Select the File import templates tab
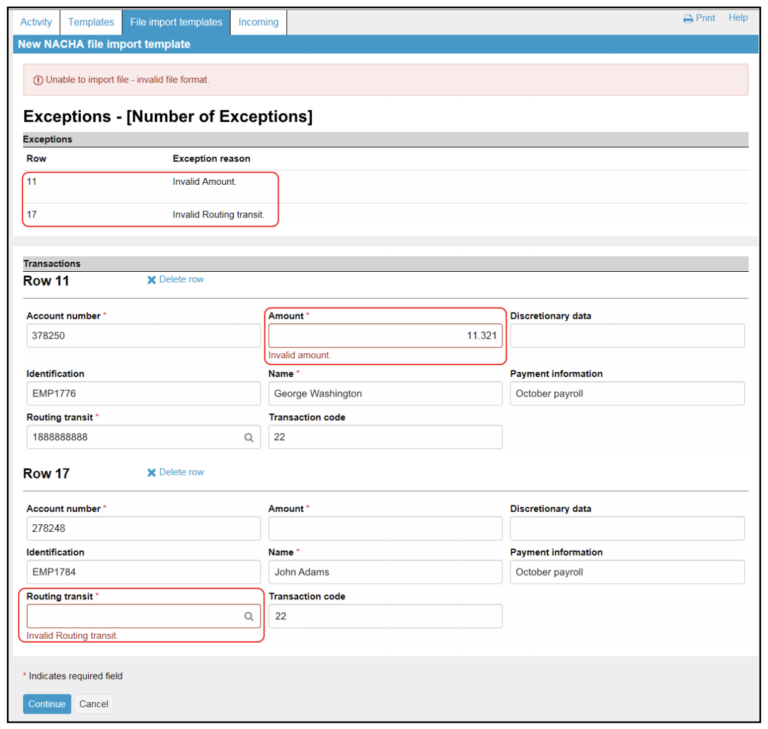This screenshot has width=768, height=729. coord(176,22)
